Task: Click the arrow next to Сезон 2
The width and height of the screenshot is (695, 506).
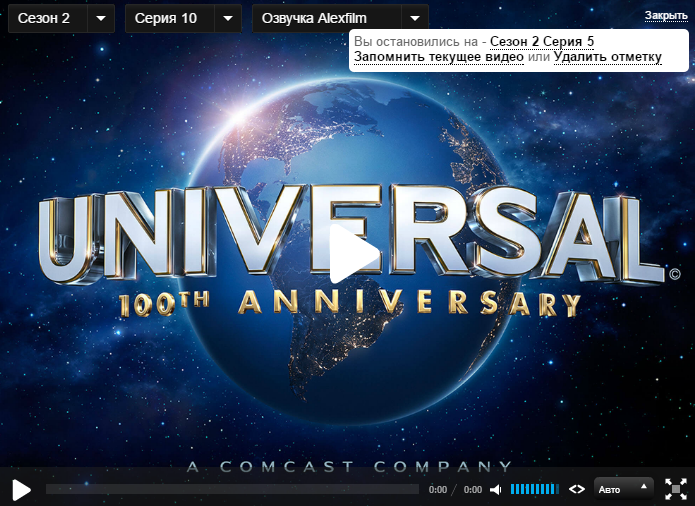Action: (x=101, y=19)
